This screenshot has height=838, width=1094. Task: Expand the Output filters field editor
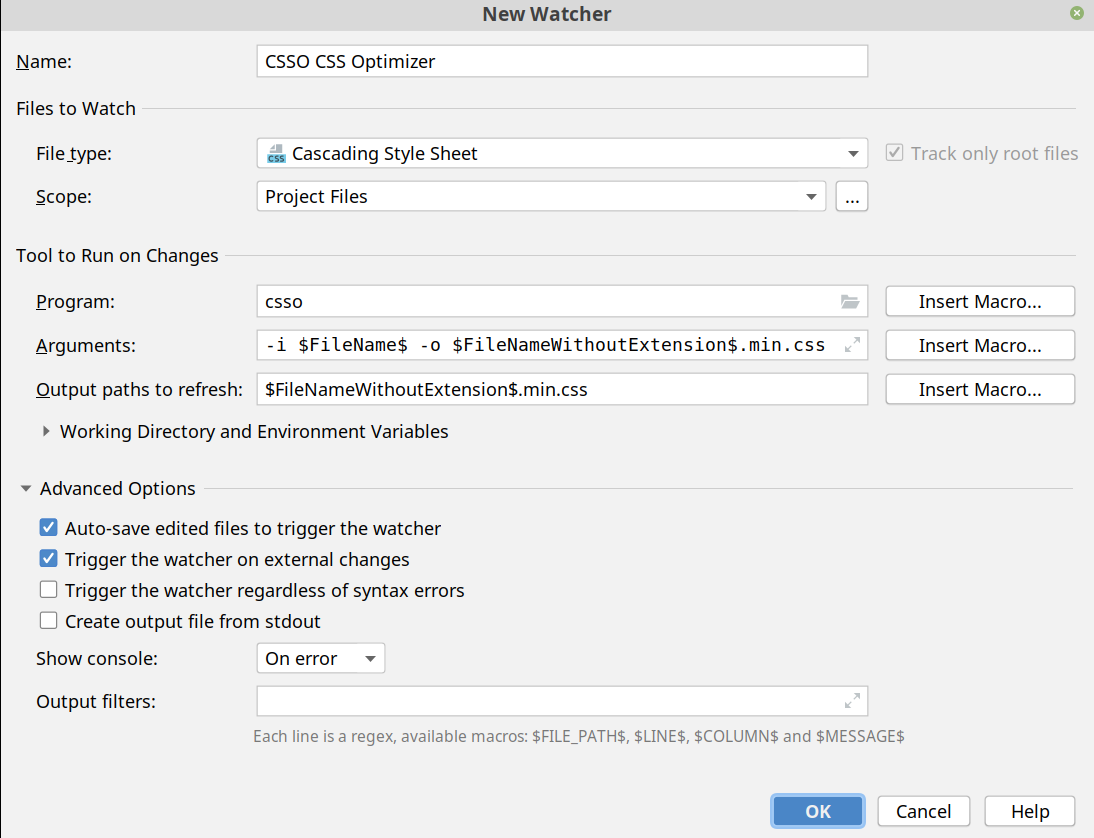click(x=852, y=701)
